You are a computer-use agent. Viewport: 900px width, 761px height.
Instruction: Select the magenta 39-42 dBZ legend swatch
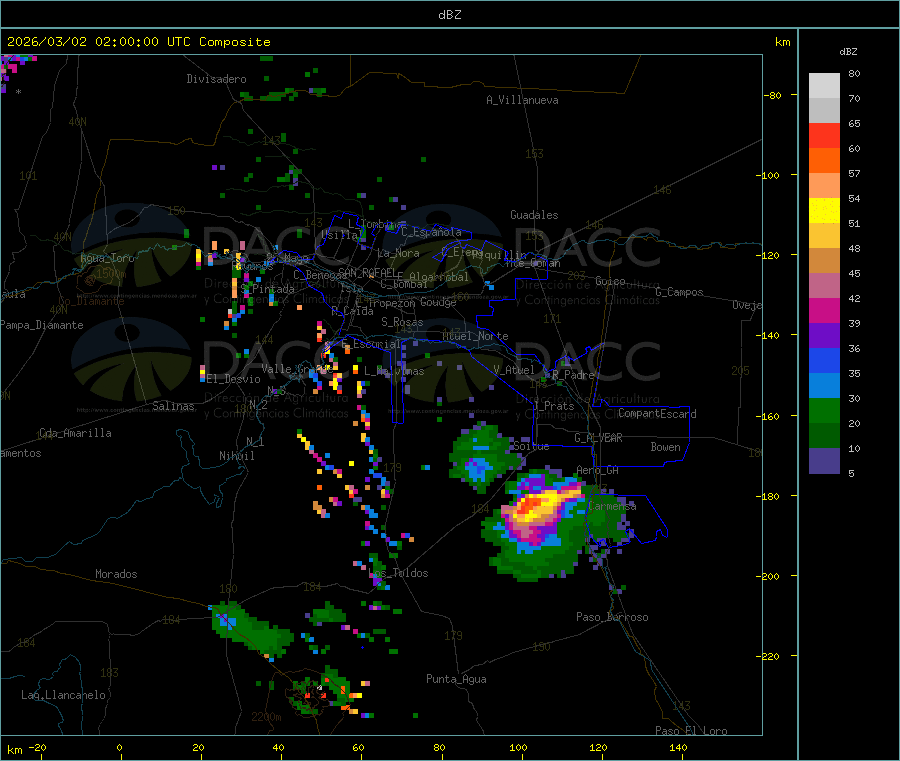[824, 310]
